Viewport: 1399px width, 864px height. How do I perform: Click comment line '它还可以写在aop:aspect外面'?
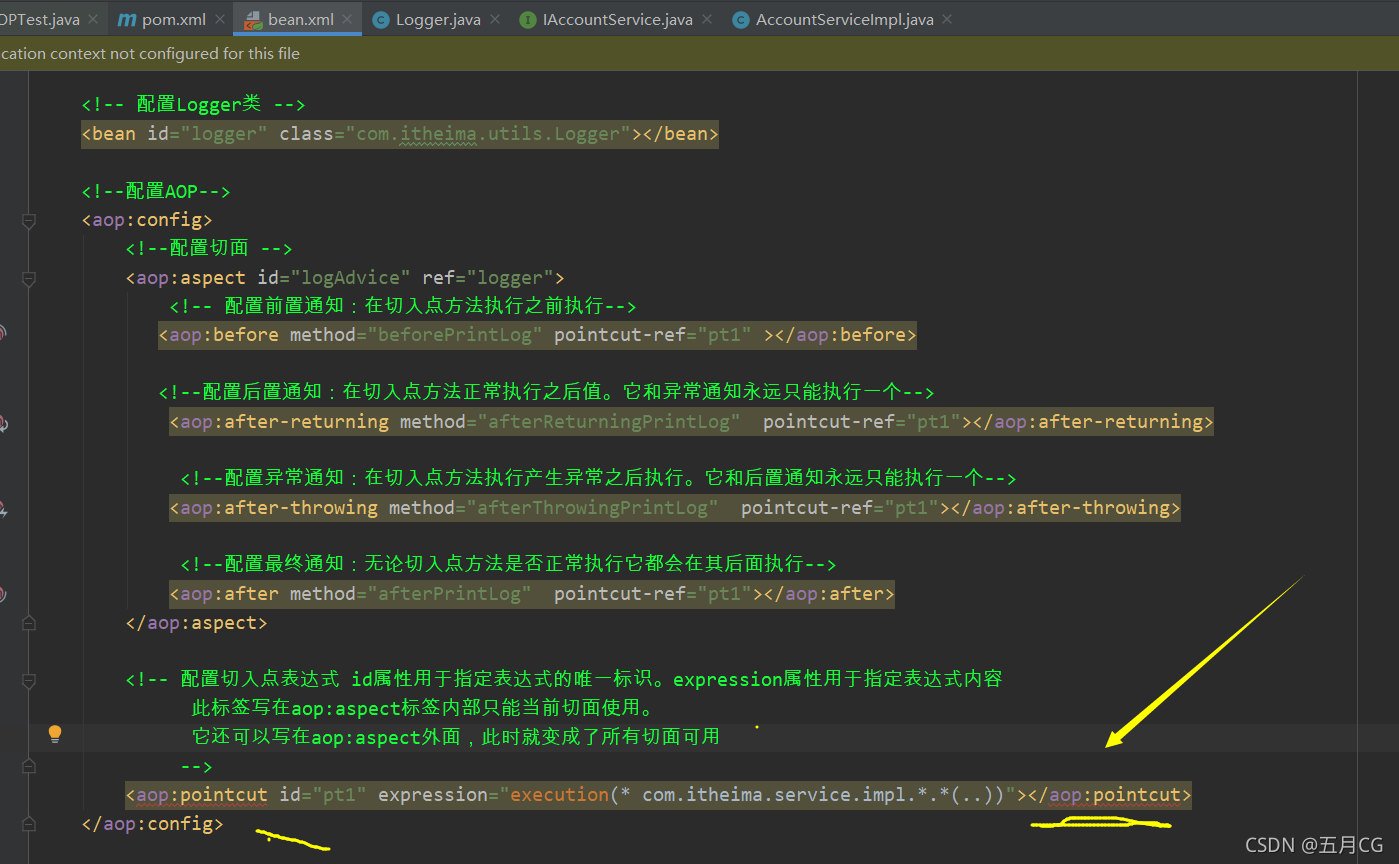[x=455, y=737]
